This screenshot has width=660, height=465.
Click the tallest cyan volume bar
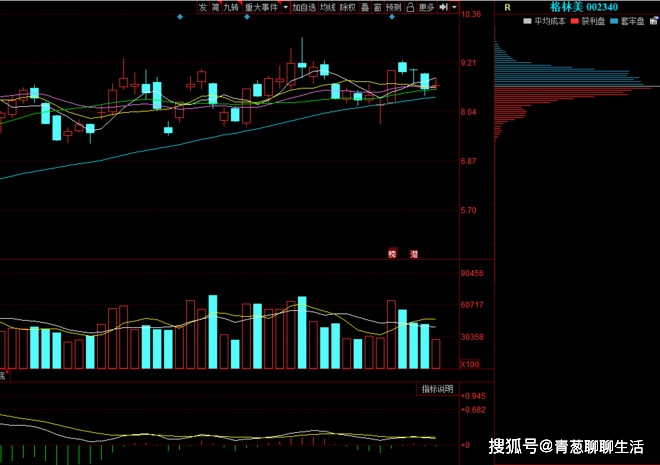(x=213, y=332)
